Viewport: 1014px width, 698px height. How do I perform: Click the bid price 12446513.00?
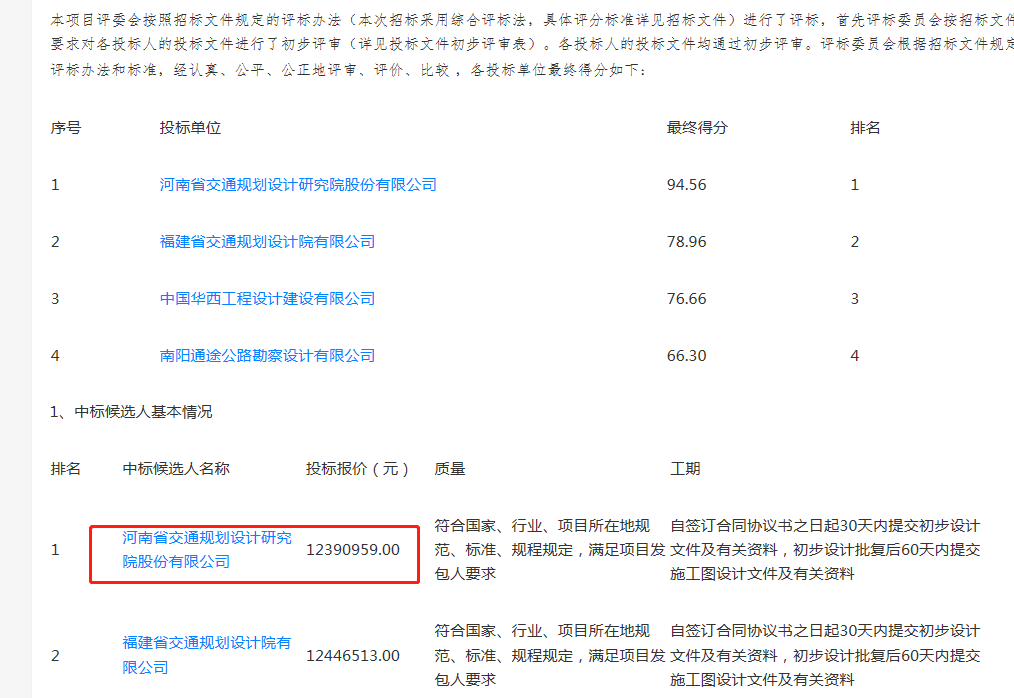(352, 656)
